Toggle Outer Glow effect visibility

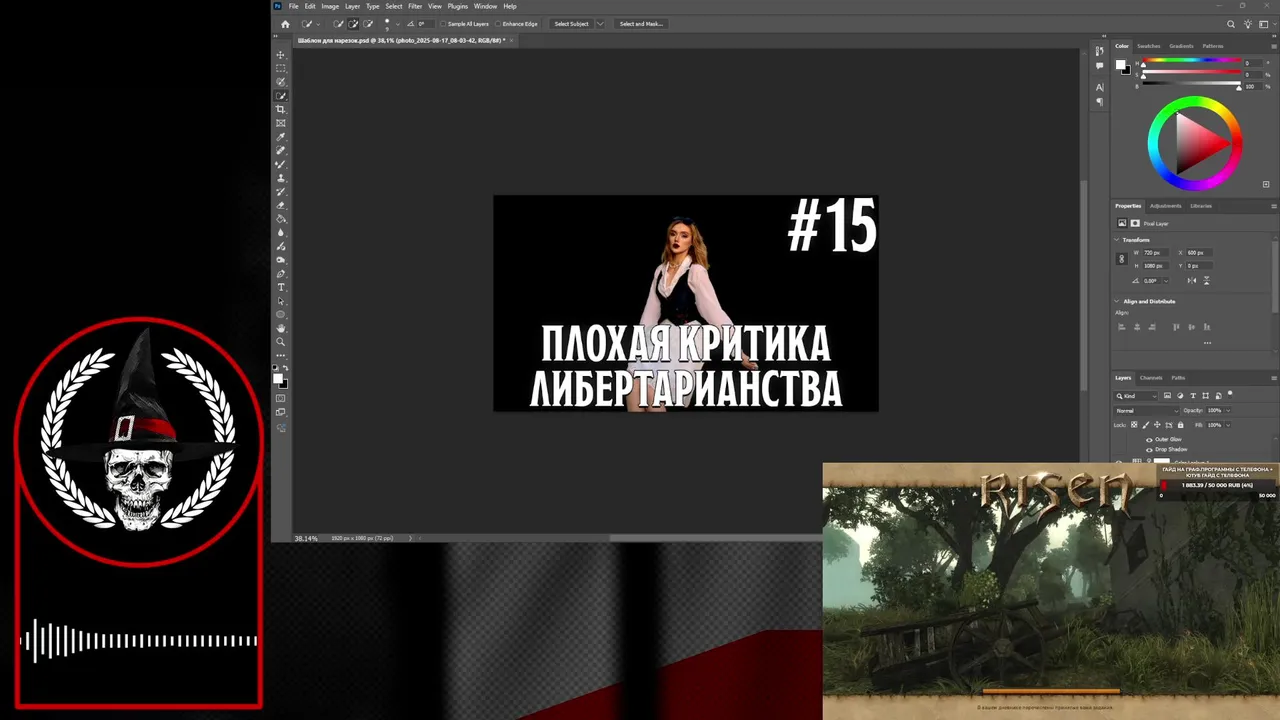coord(1149,440)
